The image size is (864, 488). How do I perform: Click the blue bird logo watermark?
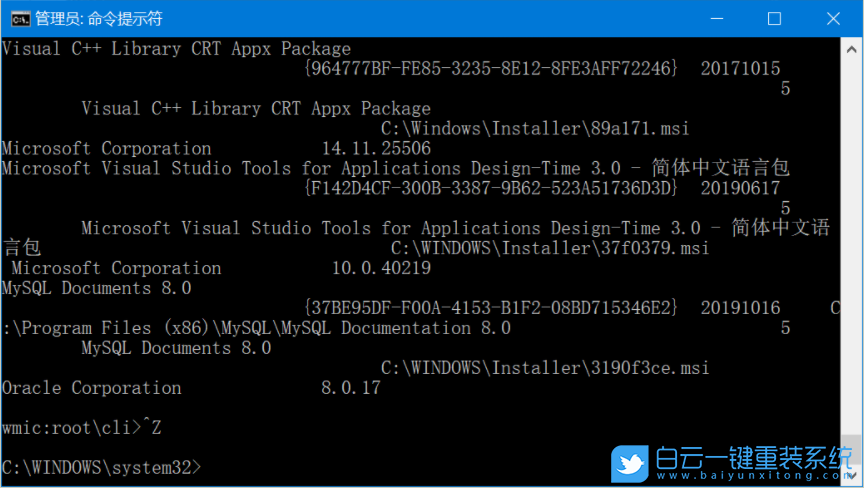pos(630,463)
